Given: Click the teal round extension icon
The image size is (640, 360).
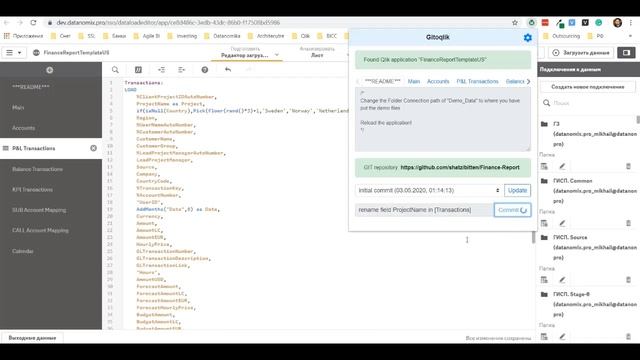Looking at the screenshot, I should [598, 23].
